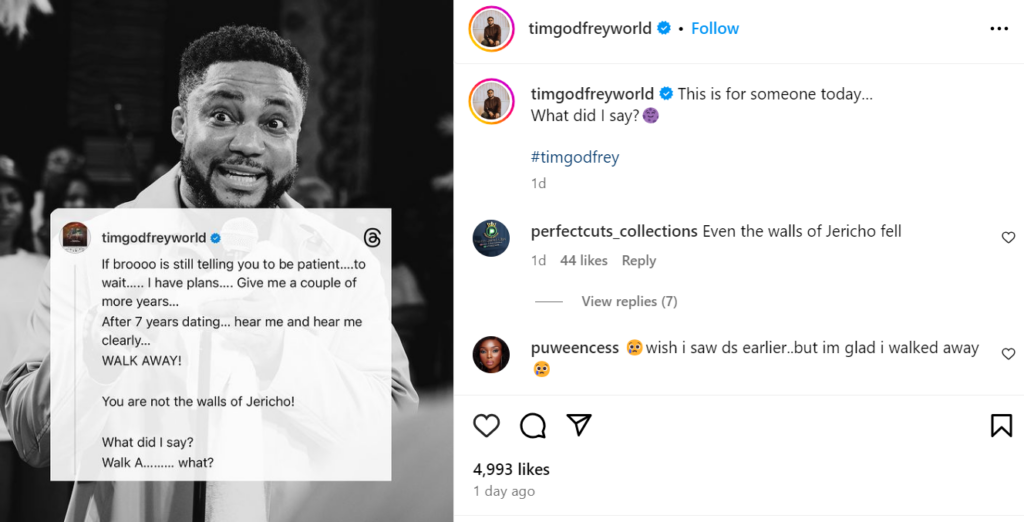Click timgodfreyworld avatar beside caption
This screenshot has width=1024, height=522.
(491, 101)
